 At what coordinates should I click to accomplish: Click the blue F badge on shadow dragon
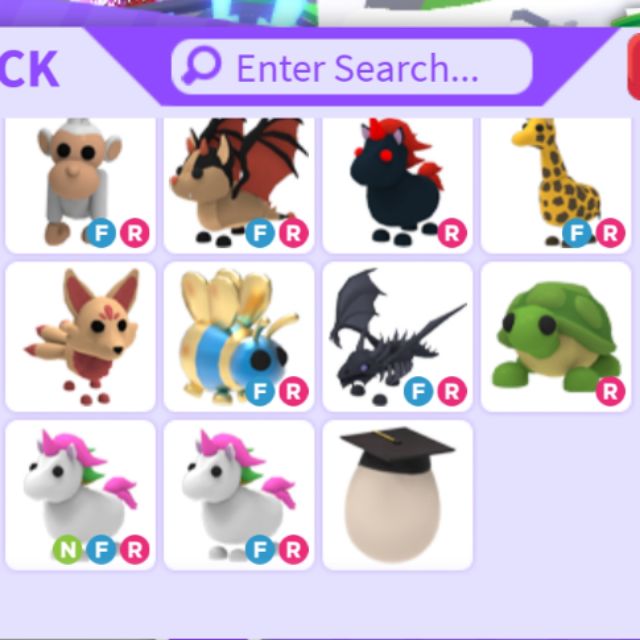pyautogui.click(x=418, y=391)
